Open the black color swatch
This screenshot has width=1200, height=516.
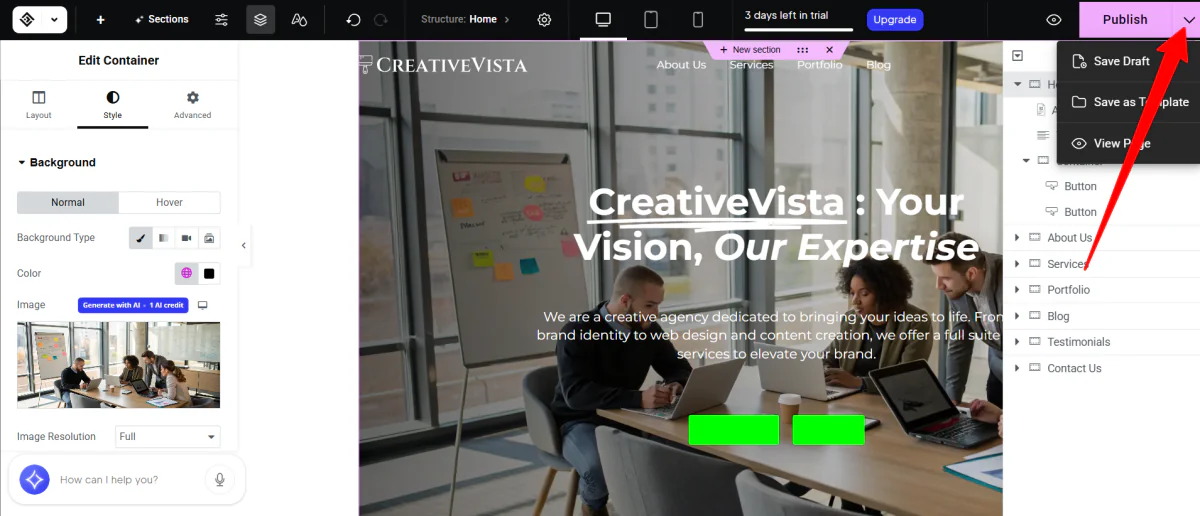coord(209,273)
